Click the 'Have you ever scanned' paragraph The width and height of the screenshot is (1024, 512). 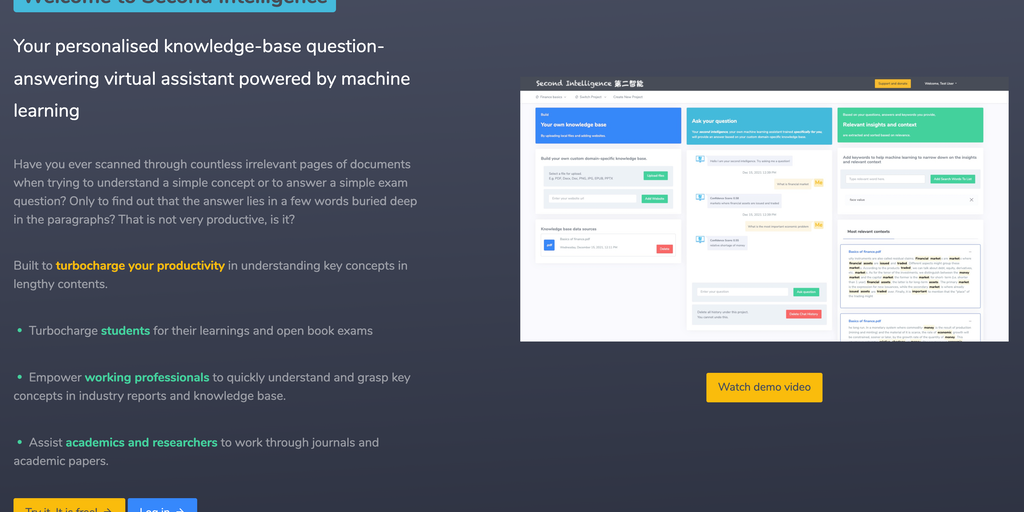coord(215,191)
